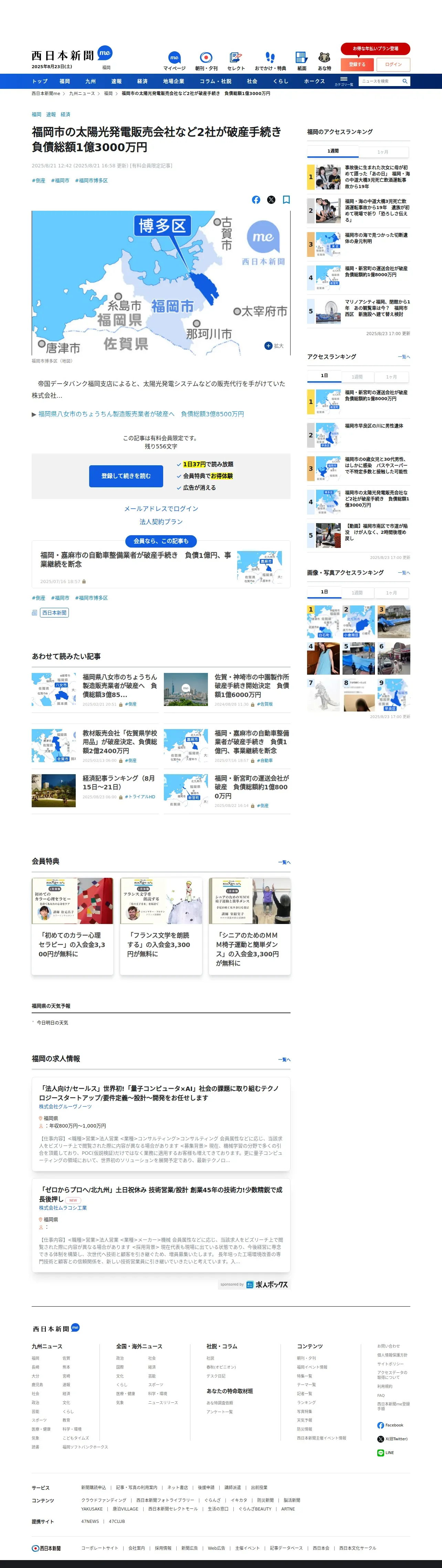
Task: Open the 法人契約プラン link
Action: pos(161,522)
